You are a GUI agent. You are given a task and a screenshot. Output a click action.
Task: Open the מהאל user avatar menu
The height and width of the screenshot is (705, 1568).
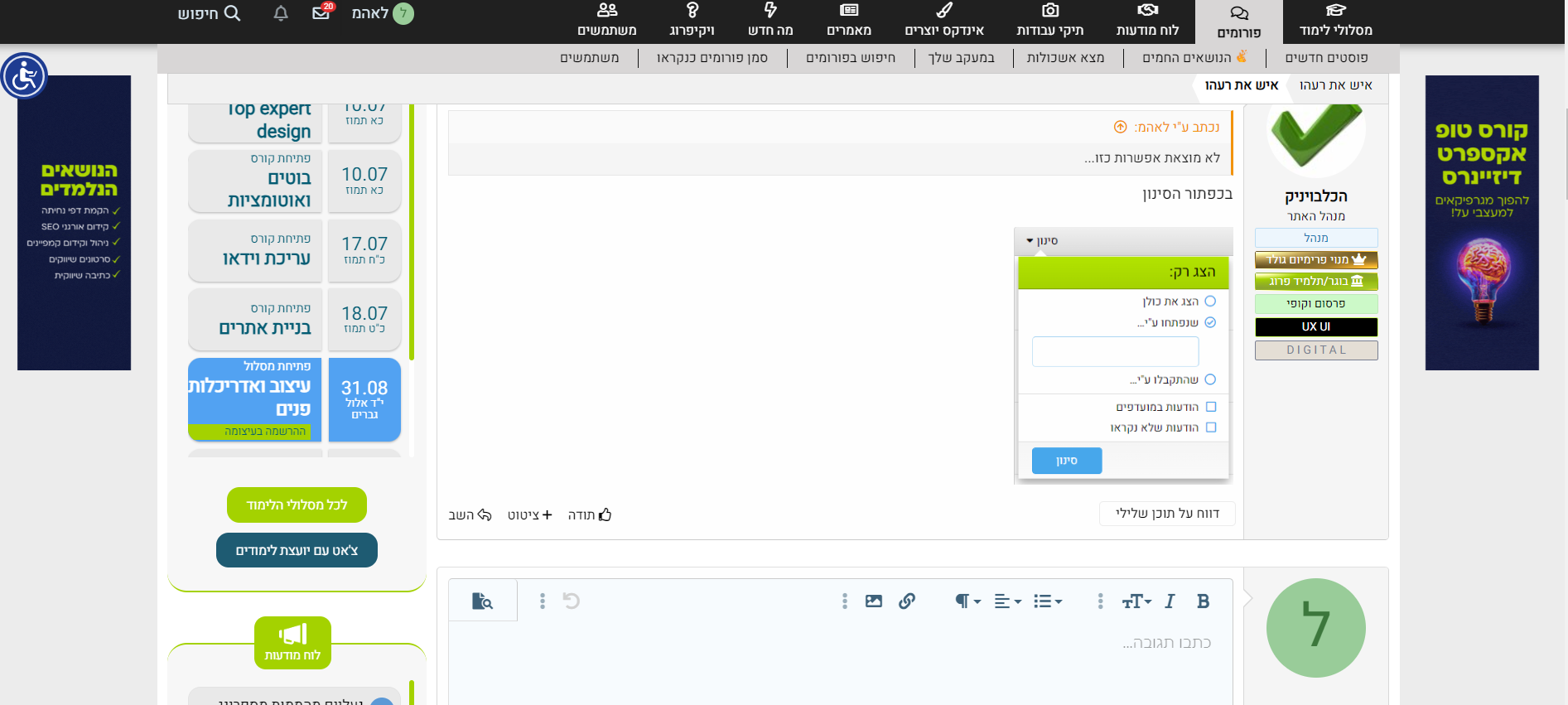pyautogui.click(x=403, y=13)
